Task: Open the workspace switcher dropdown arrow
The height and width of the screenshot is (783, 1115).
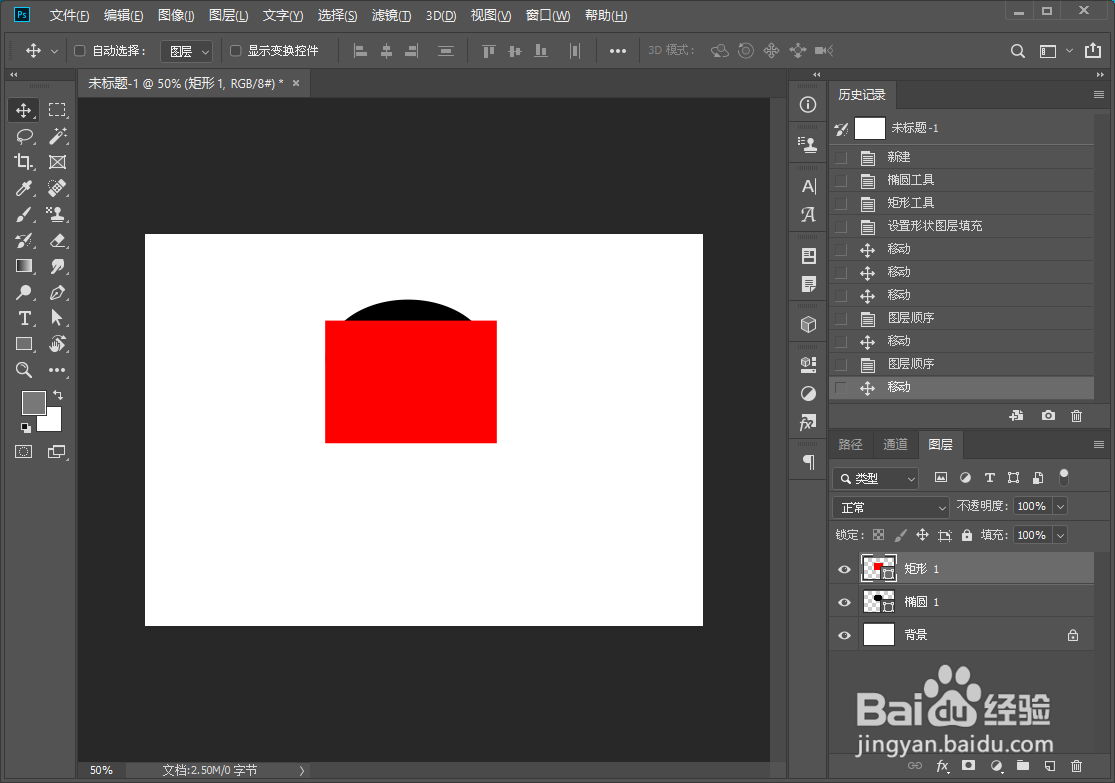Action: click(1069, 51)
